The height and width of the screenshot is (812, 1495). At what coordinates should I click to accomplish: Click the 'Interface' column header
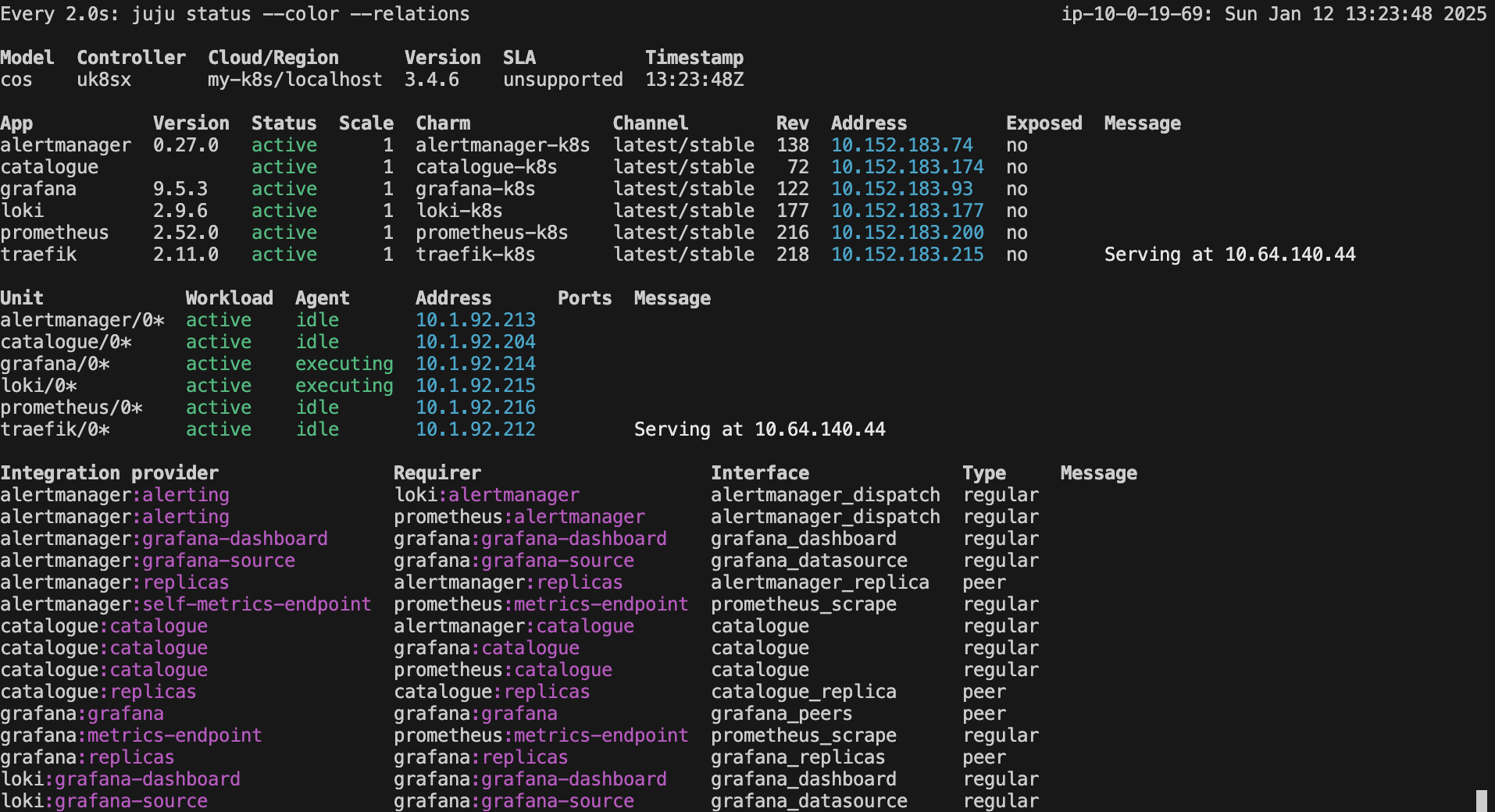760,473
